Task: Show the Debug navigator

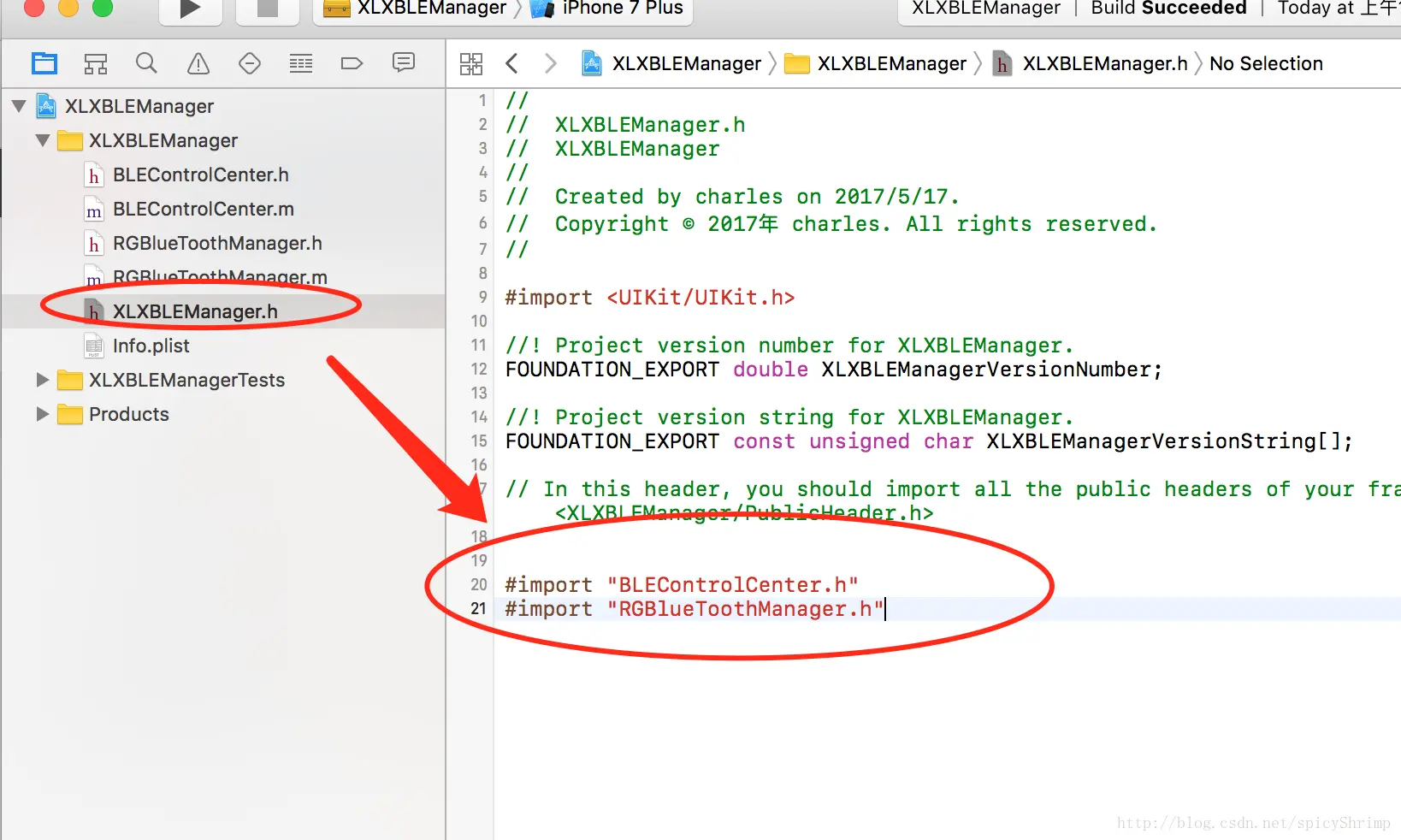Action: [x=301, y=63]
